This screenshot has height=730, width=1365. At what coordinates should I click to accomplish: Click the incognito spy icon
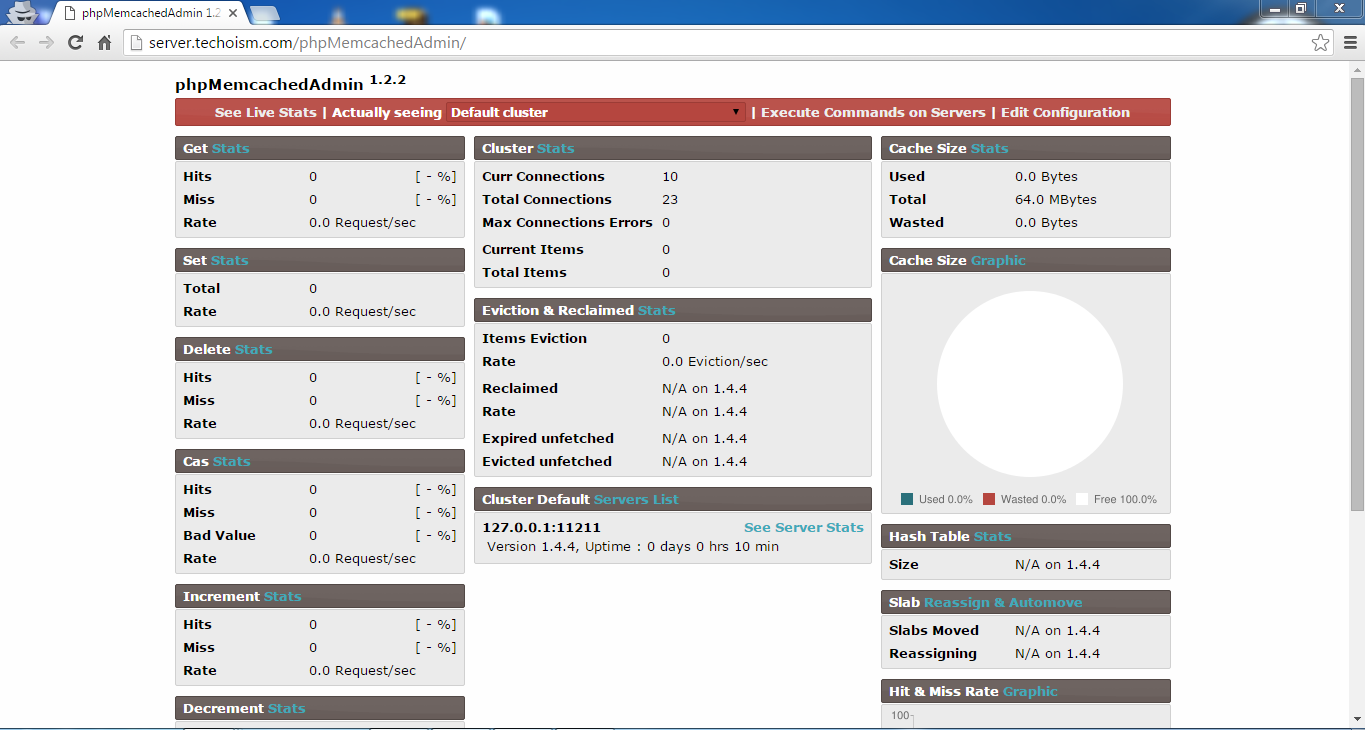pyautogui.click(x=22, y=13)
